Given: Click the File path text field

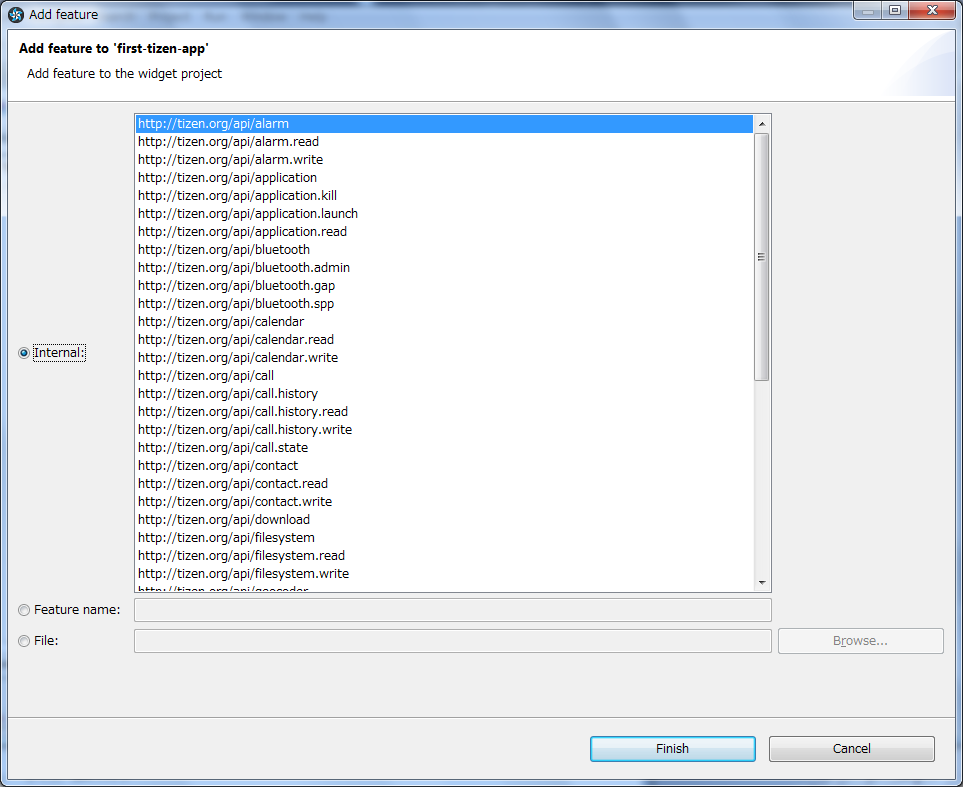Looking at the screenshot, I should [x=453, y=641].
